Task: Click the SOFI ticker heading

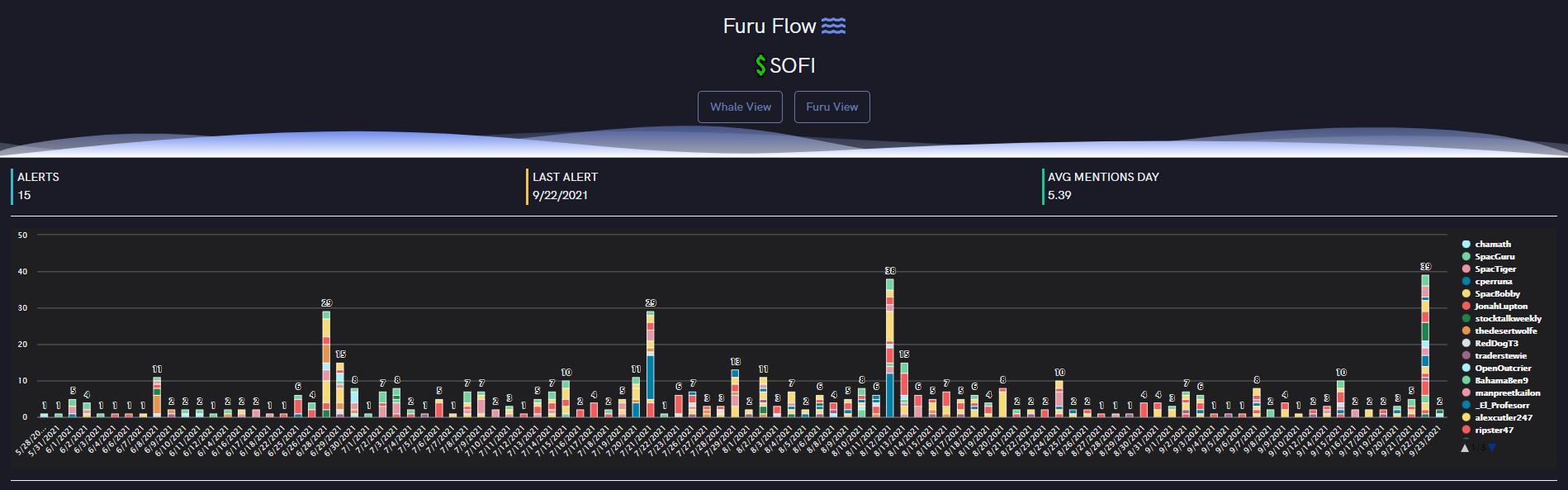Action: coord(792,65)
